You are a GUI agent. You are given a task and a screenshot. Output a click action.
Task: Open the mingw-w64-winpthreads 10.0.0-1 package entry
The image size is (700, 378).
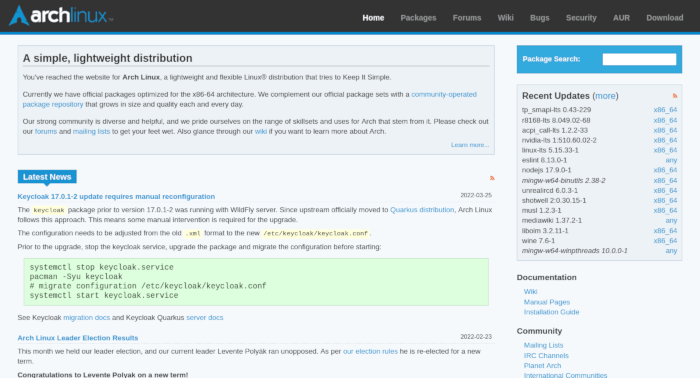point(575,251)
